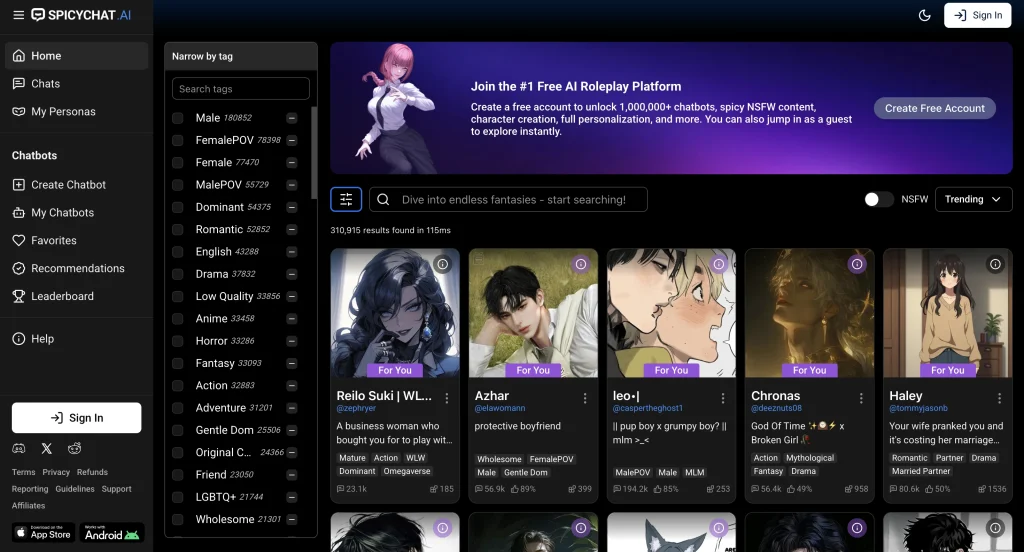Open three-dot menu on leo card

click(x=723, y=398)
